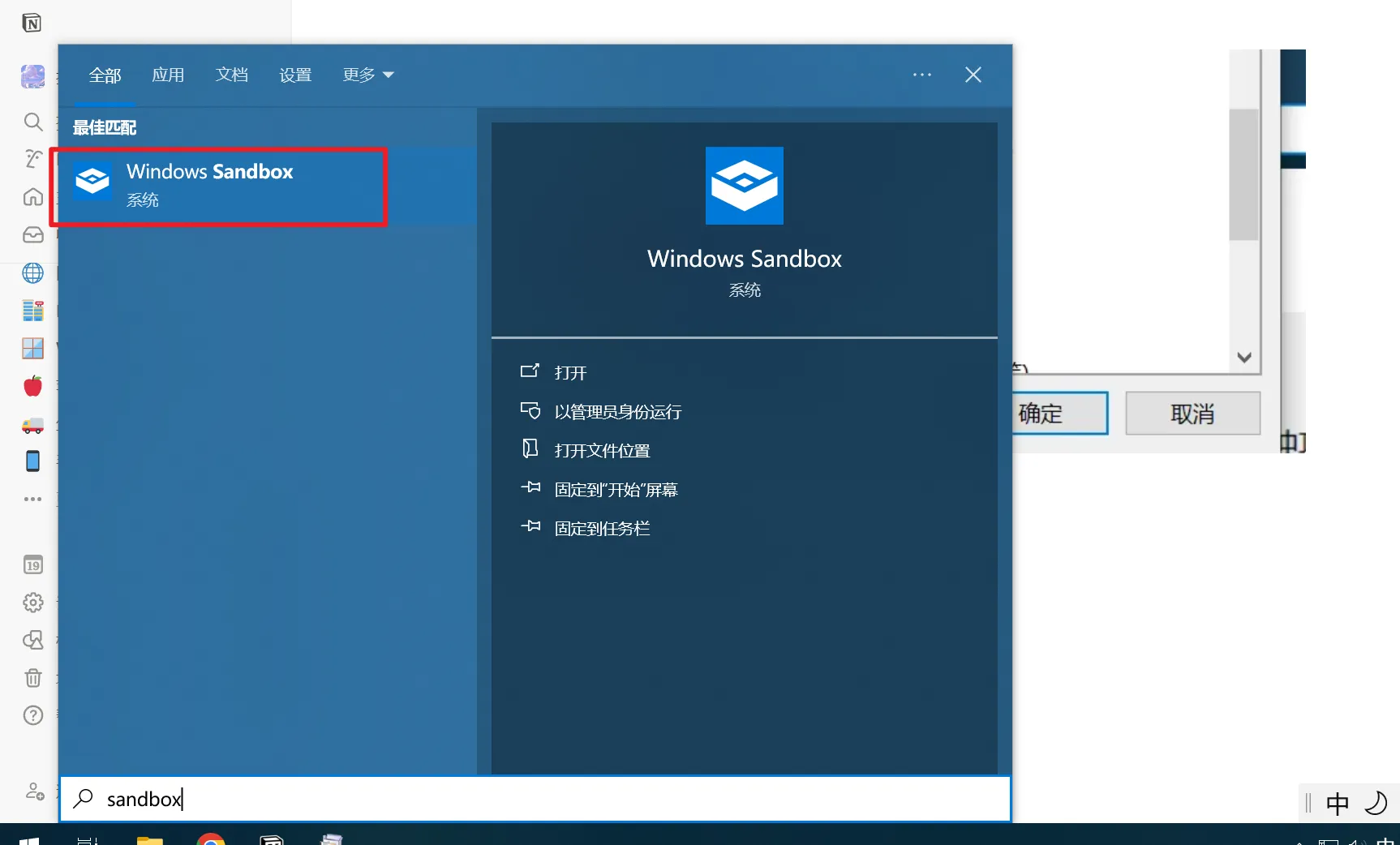This screenshot has width=1400, height=845.
Task: Toggle input language 中 indicator
Action: point(1337,803)
